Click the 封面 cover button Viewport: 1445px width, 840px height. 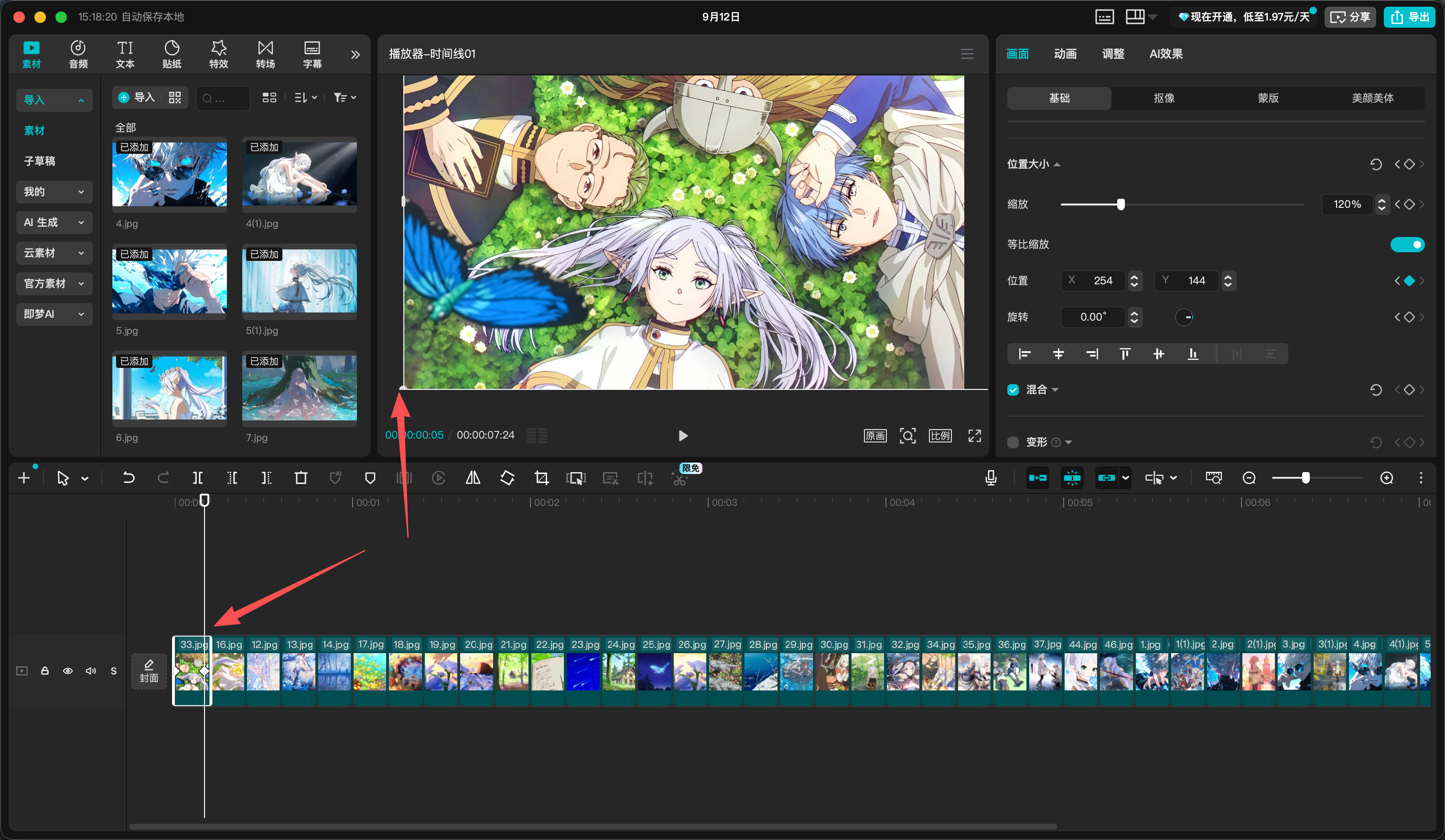coord(149,671)
